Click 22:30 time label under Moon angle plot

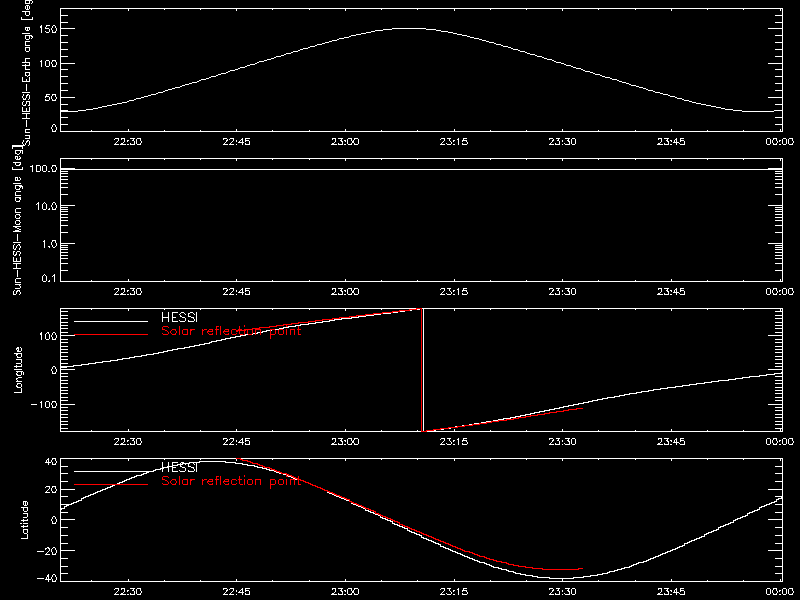(x=128, y=292)
